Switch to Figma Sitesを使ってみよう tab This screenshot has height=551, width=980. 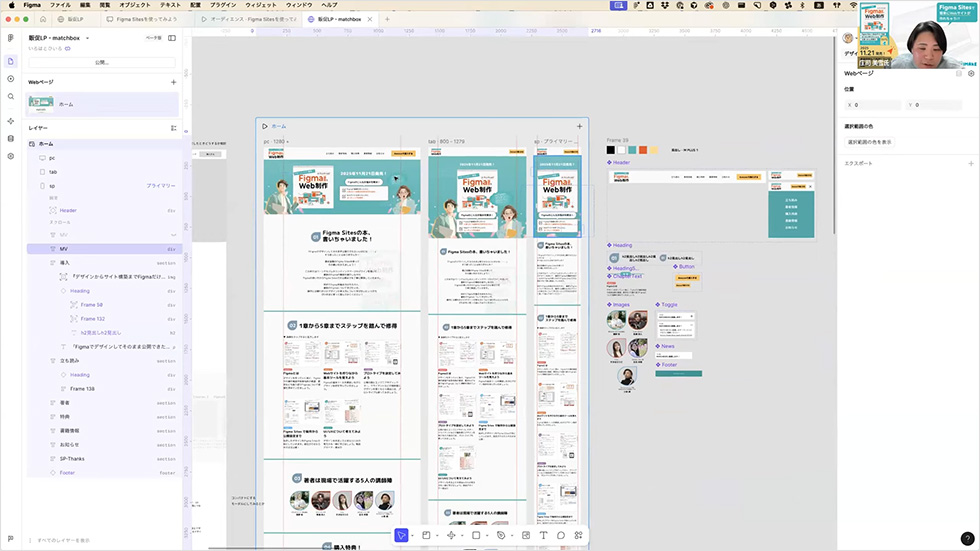pyautogui.click(x=142, y=19)
